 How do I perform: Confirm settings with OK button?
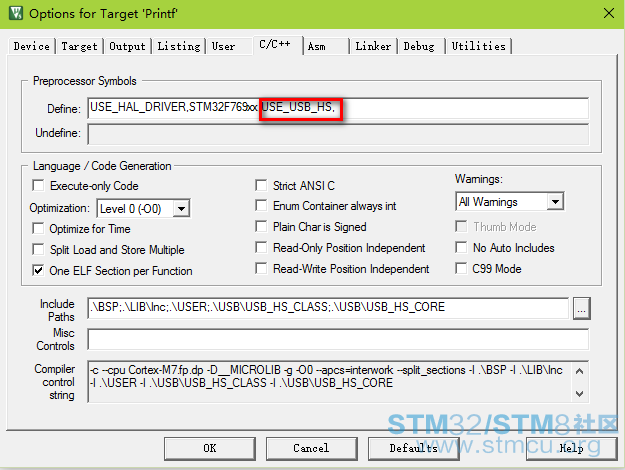tap(210, 448)
